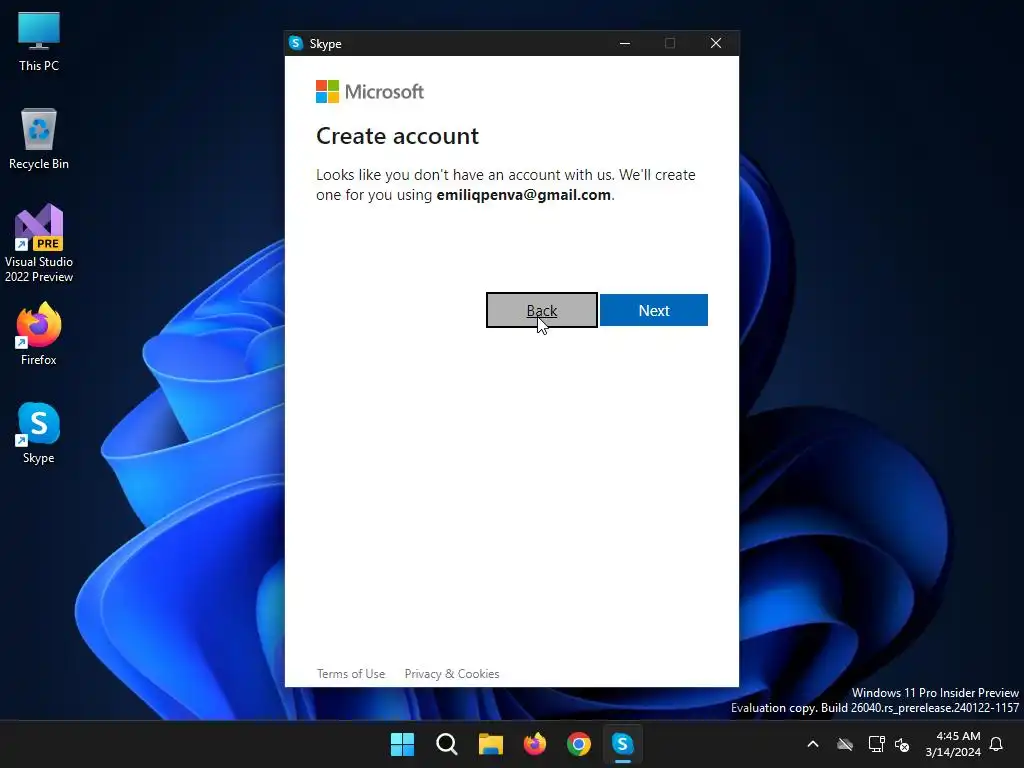This screenshot has width=1024, height=768.
Task: Click the Skype taskbar icon
Action: [x=622, y=744]
